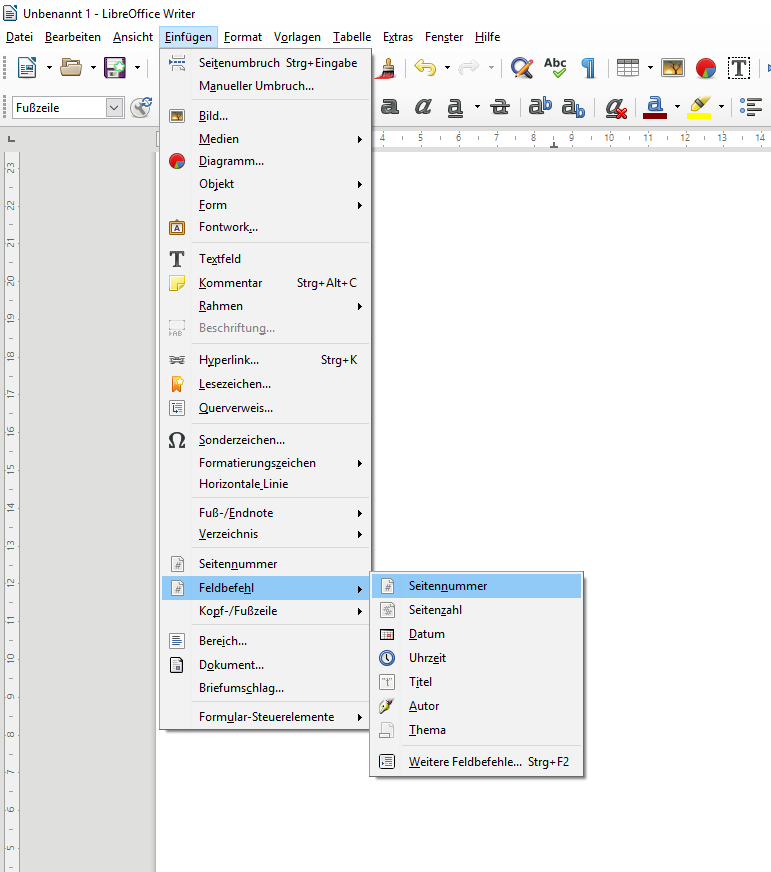771x872 pixels.
Task: Open the Ansicht menu
Action: (x=133, y=37)
